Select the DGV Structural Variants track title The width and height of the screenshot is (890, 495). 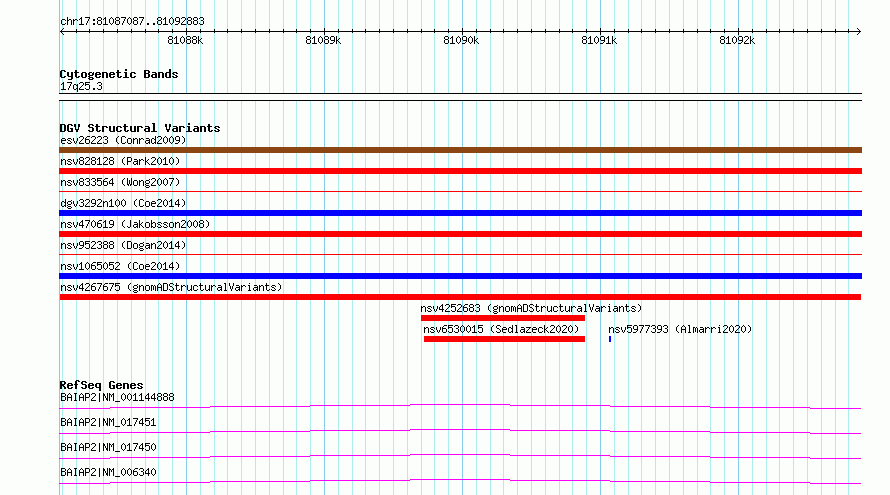click(140, 128)
